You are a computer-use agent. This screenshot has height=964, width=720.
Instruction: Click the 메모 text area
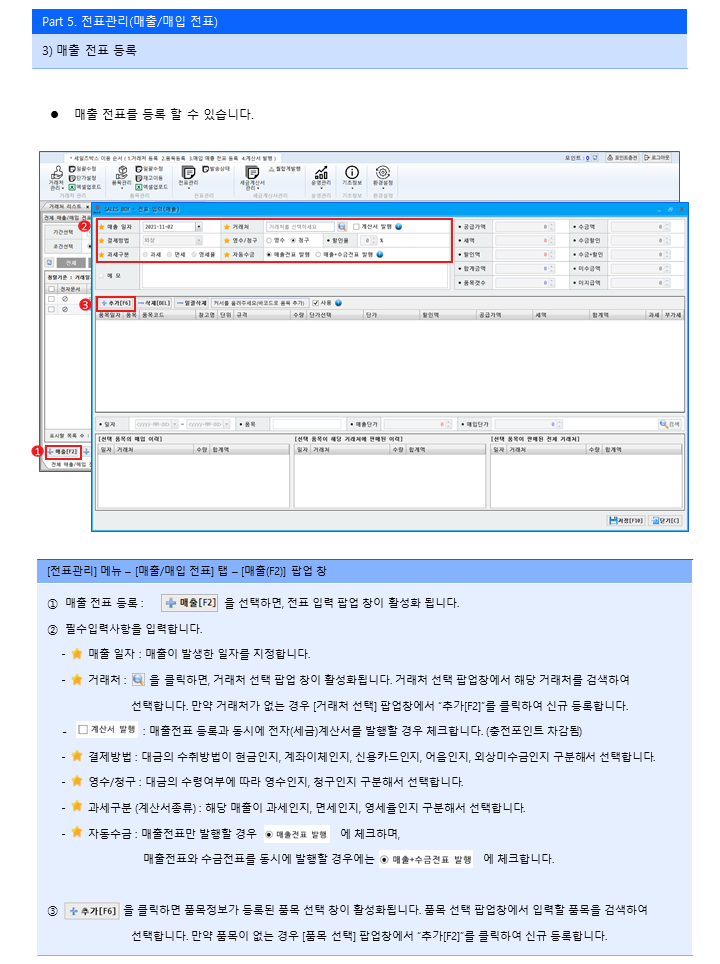(295, 277)
